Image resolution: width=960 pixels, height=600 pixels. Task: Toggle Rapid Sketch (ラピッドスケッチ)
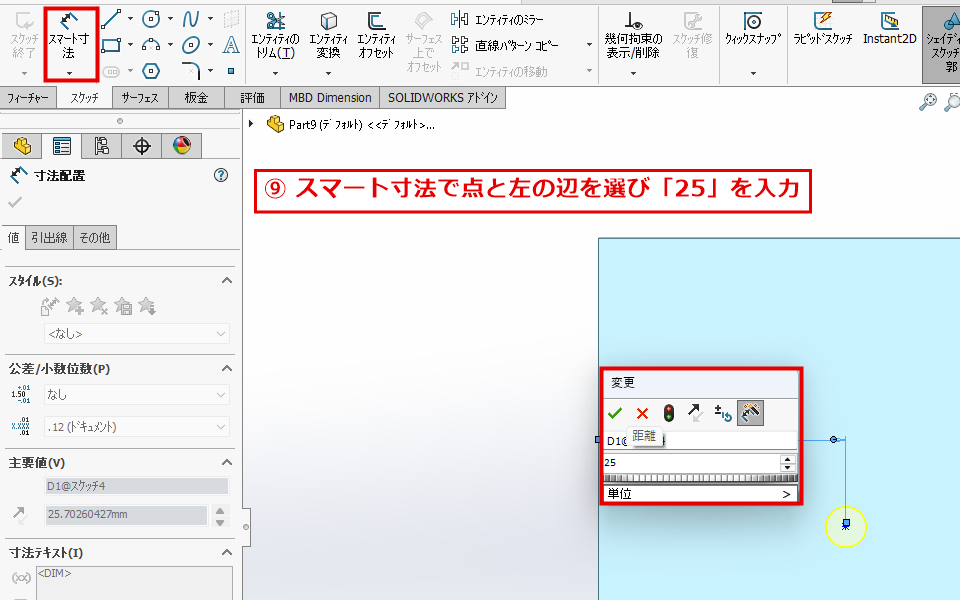coord(823,28)
